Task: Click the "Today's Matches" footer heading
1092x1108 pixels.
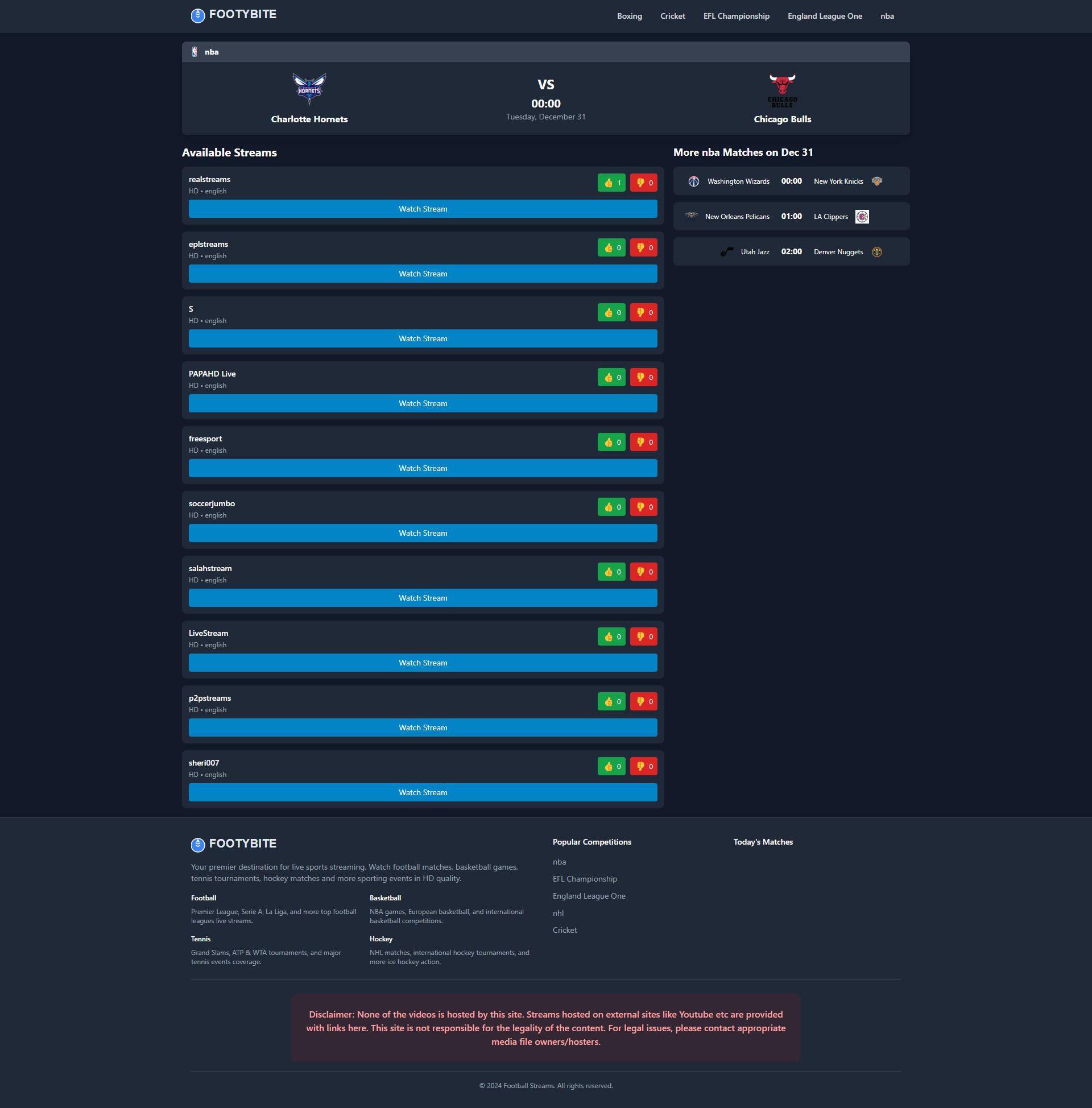Action: [x=763, y=842]
